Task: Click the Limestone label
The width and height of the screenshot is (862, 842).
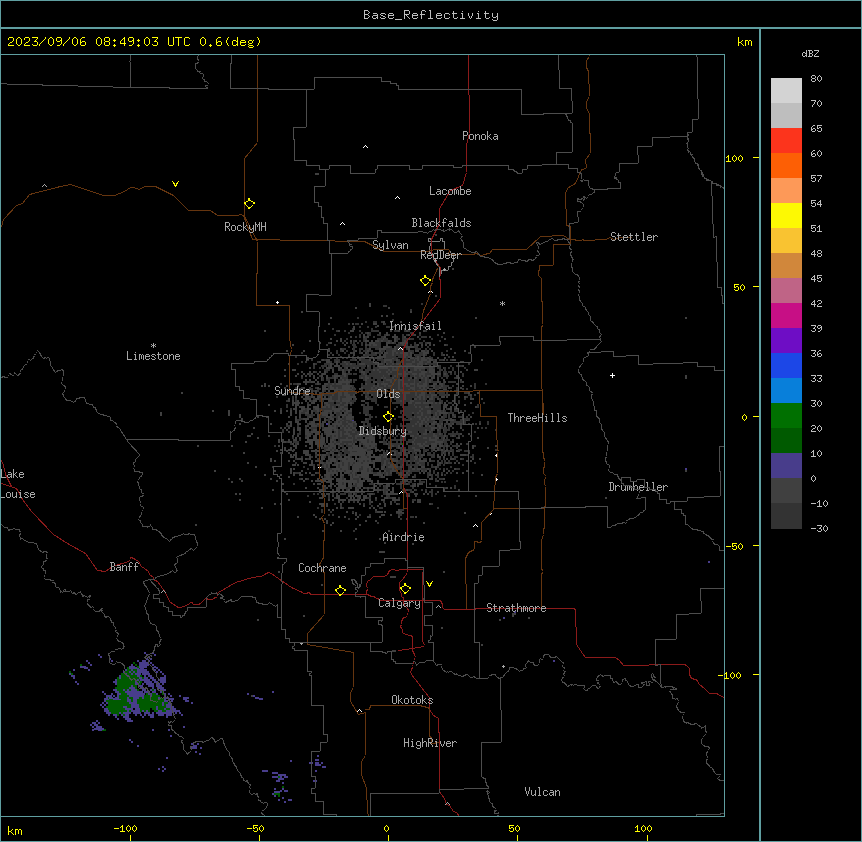Action: click(153, 356)
